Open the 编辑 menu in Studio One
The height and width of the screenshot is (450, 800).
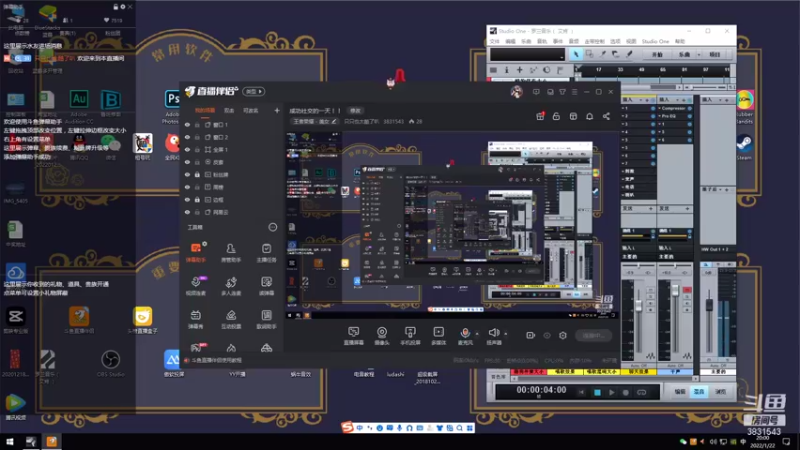click(x=510, y=41)
